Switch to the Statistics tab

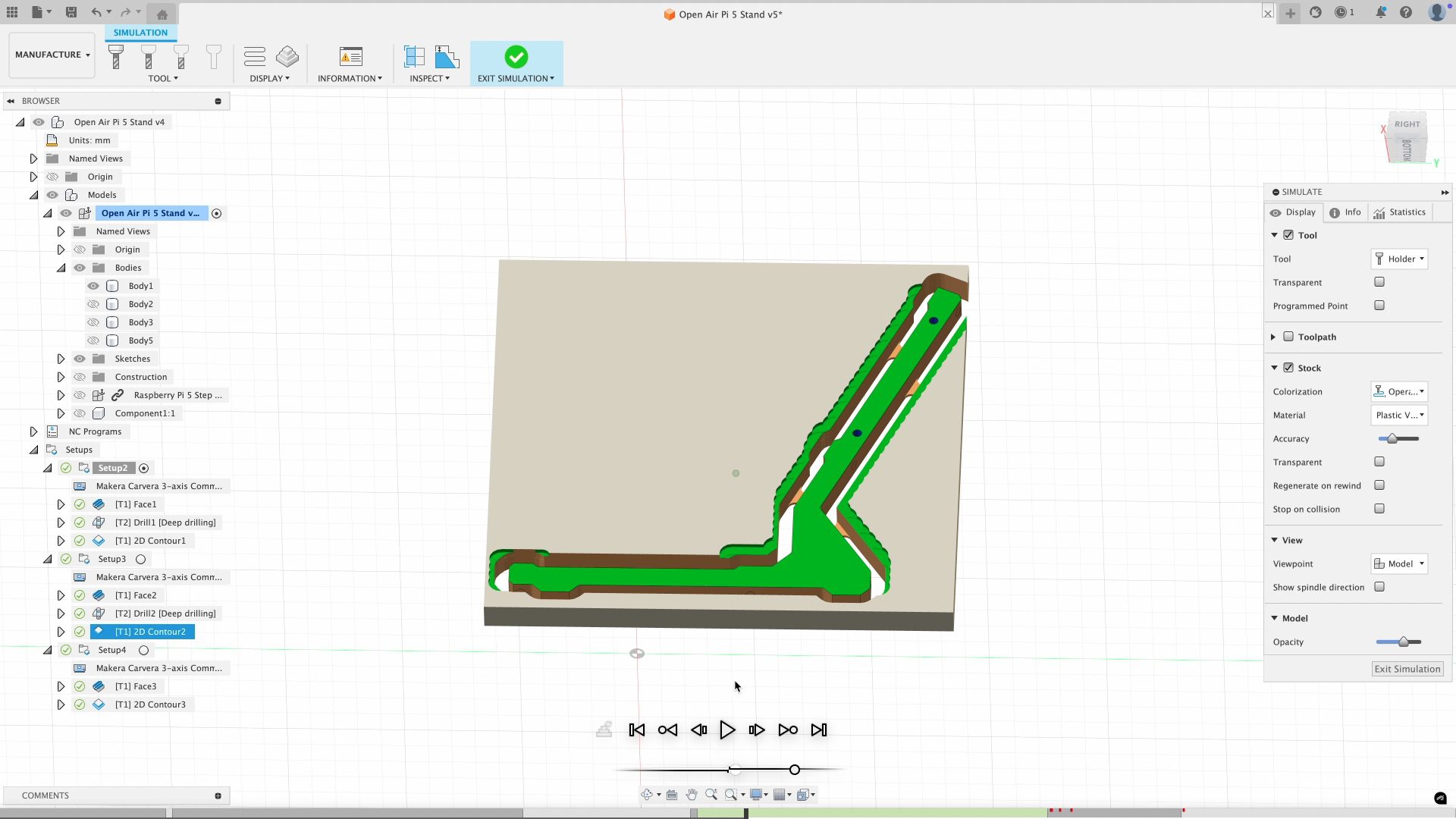1399,212
